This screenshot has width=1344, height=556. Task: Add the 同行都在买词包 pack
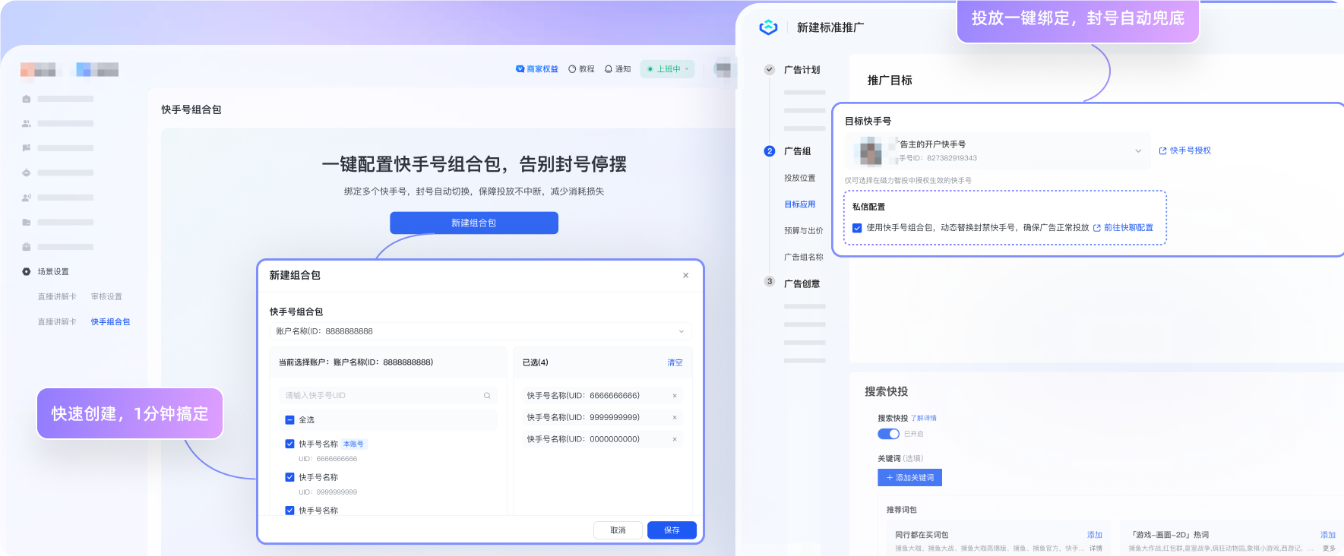tap(1094, 535)
